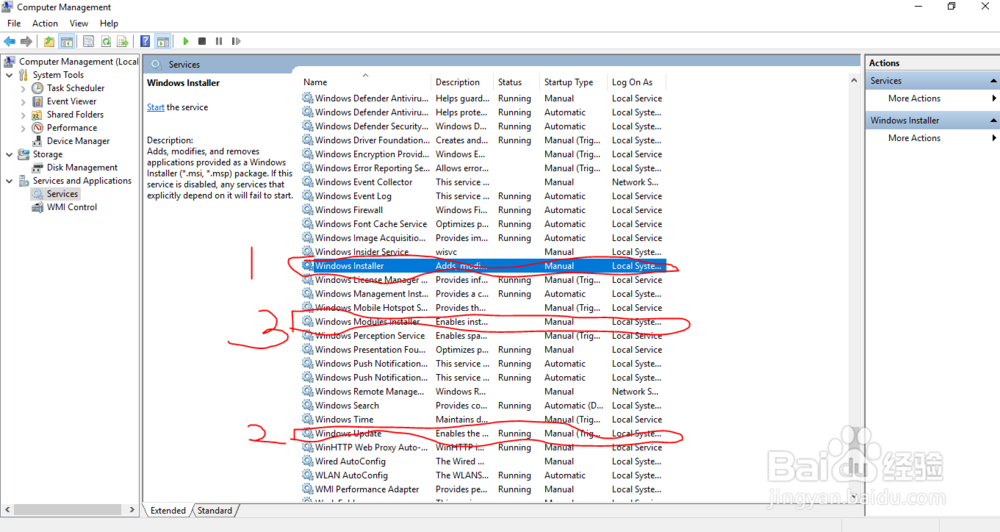Click tree pane horizontal scrollbar left arrow
This screenshot has height=532, width=1000.
tap(8, 510)
